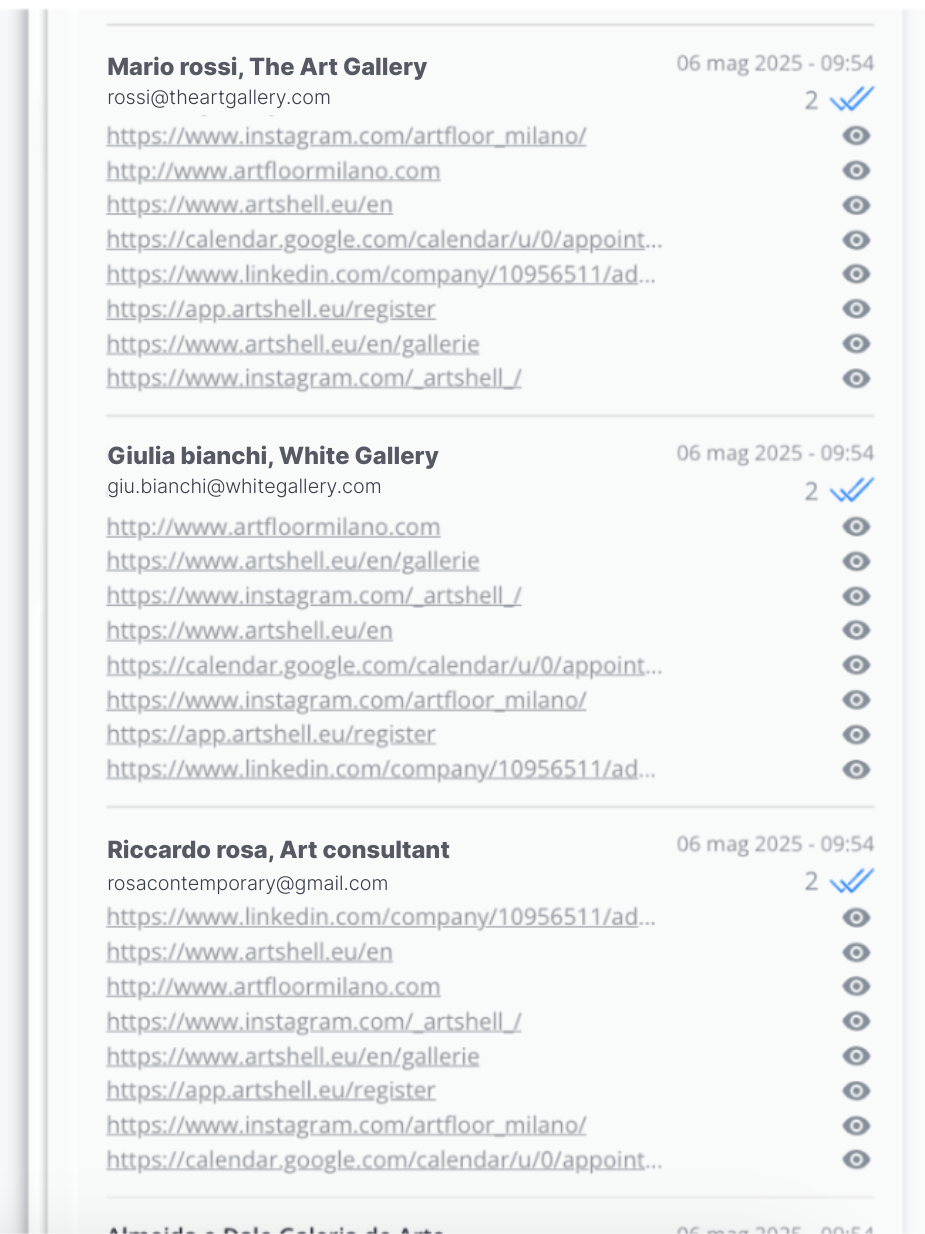Open Mario's artshell.eu/en link
Viewport: 925px width, 1234px height.
coord(249,205)
